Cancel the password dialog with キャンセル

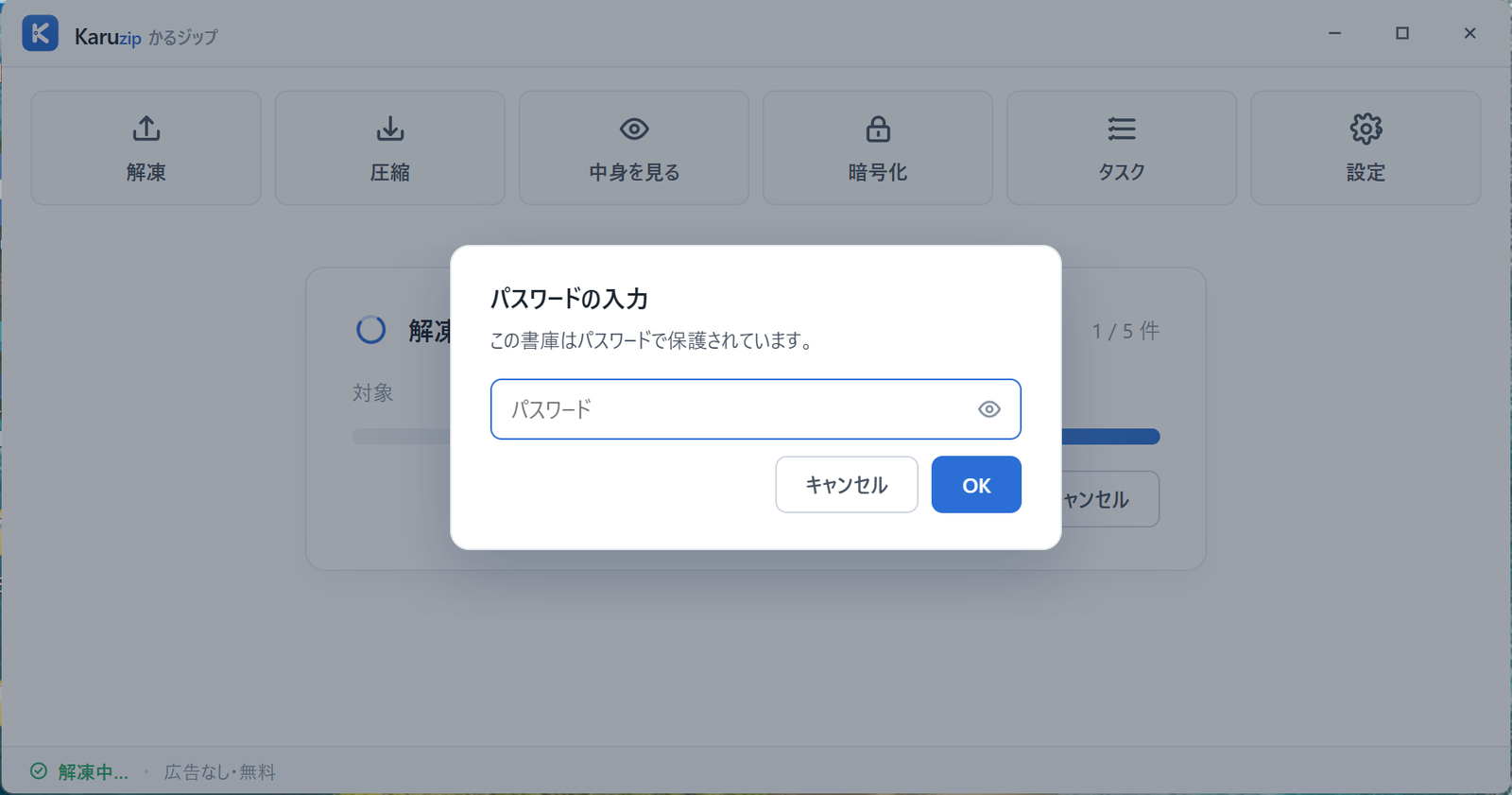point(846,485)
